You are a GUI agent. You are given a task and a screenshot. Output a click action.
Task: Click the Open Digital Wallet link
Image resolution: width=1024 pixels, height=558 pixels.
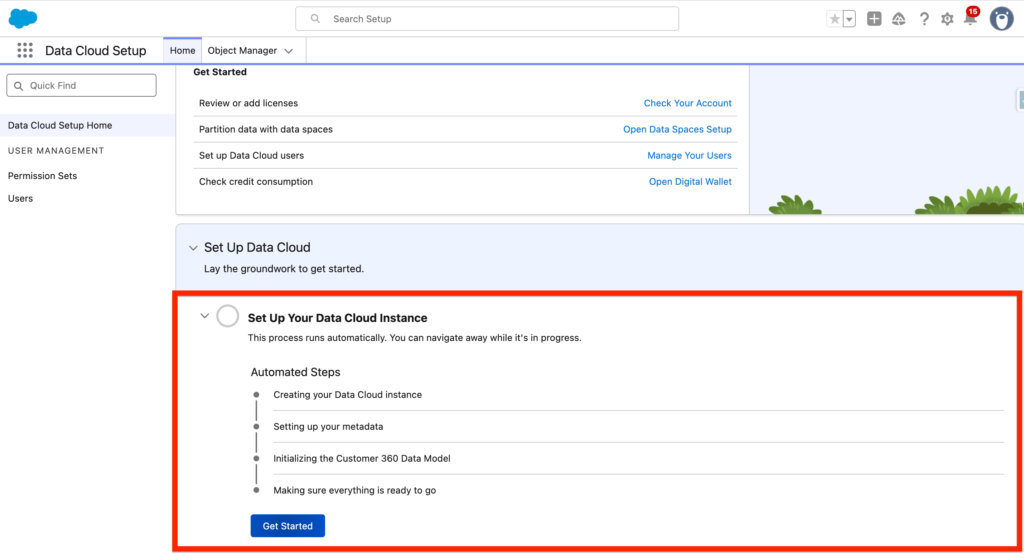(690, 182)
